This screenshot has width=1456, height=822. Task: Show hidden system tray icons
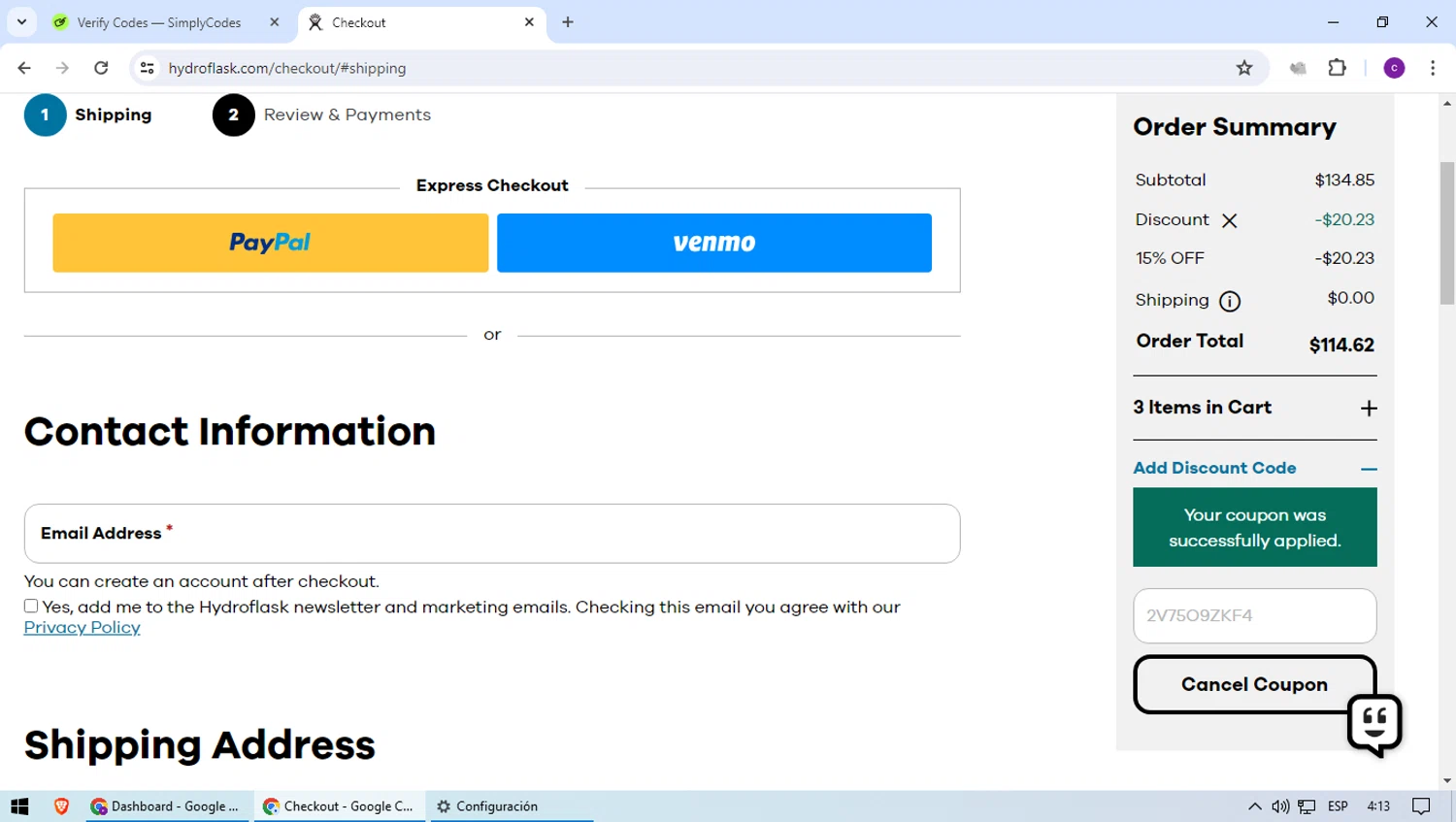pos(1254,806)
